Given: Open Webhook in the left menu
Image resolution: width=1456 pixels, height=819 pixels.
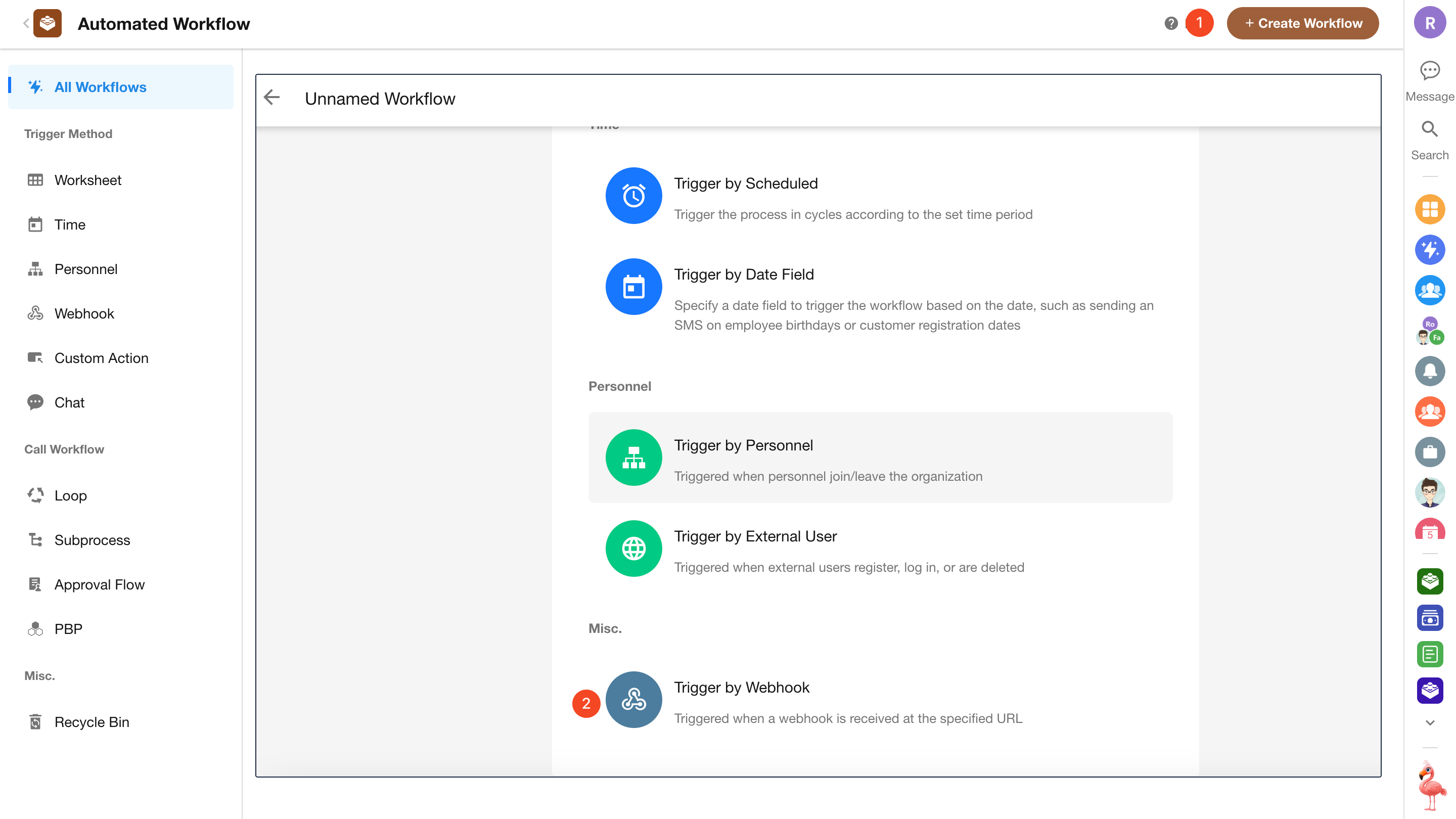Looking at the screenshot, I should pyautogui.click(x=84, y=313).
